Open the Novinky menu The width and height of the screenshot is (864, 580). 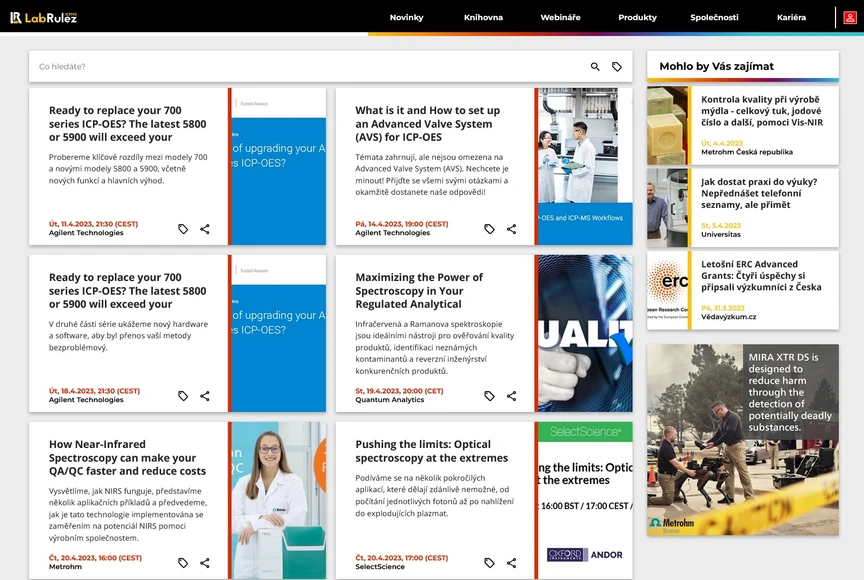pos(406,18)
